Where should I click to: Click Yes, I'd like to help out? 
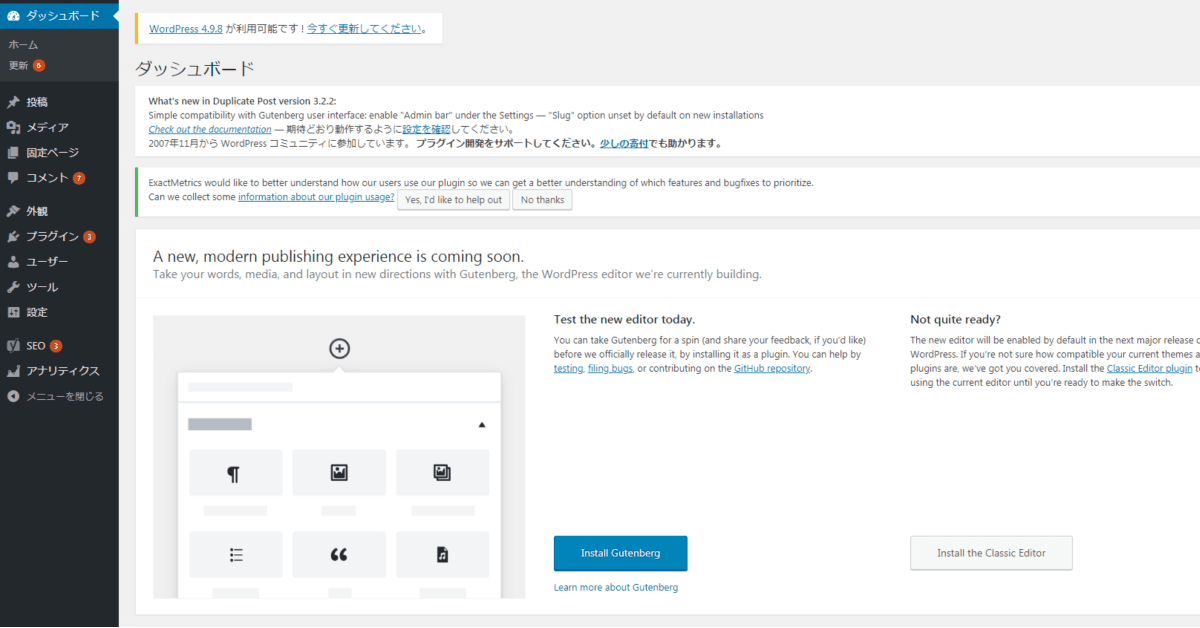(453, 200)
